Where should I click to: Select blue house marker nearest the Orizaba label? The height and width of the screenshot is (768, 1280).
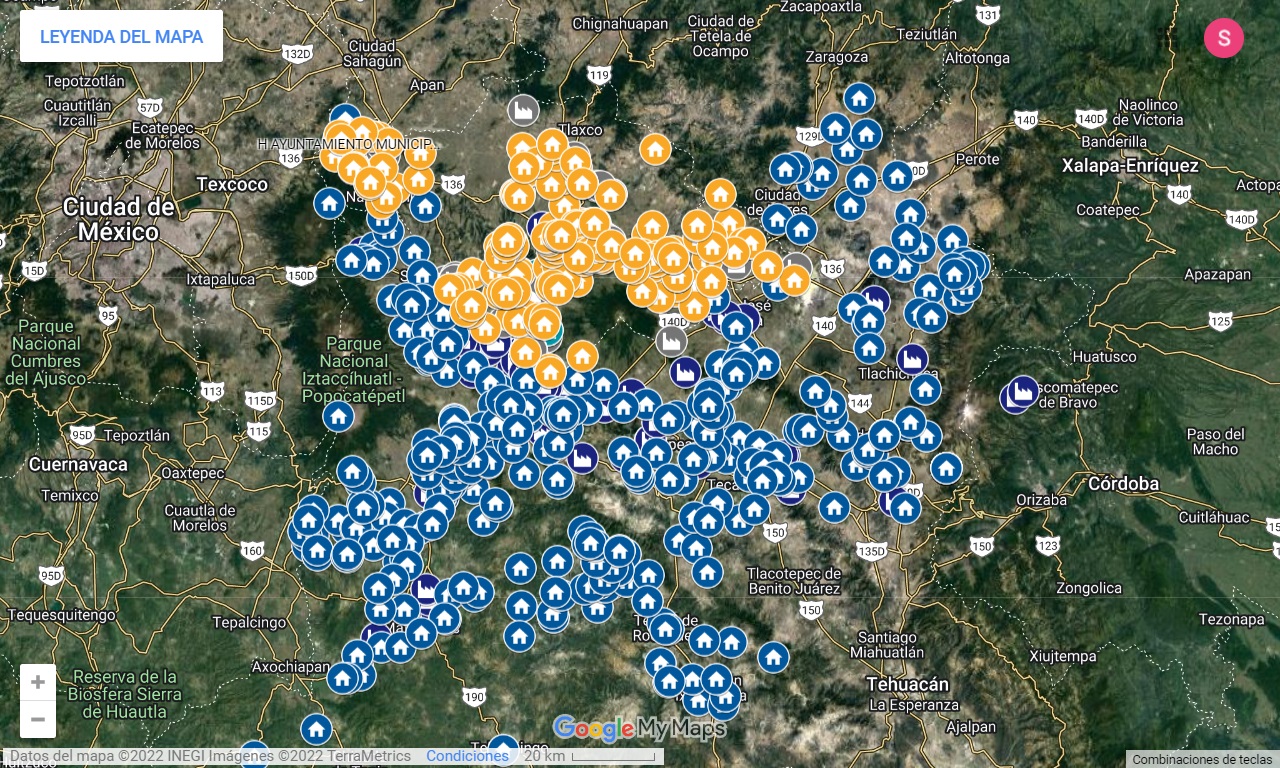pos(946,467)
